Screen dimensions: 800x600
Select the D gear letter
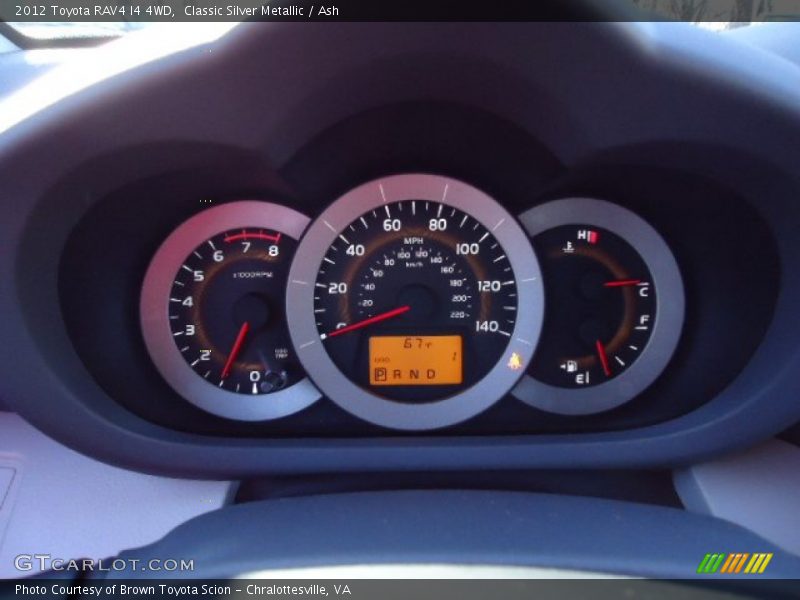(x=431, y=374)
